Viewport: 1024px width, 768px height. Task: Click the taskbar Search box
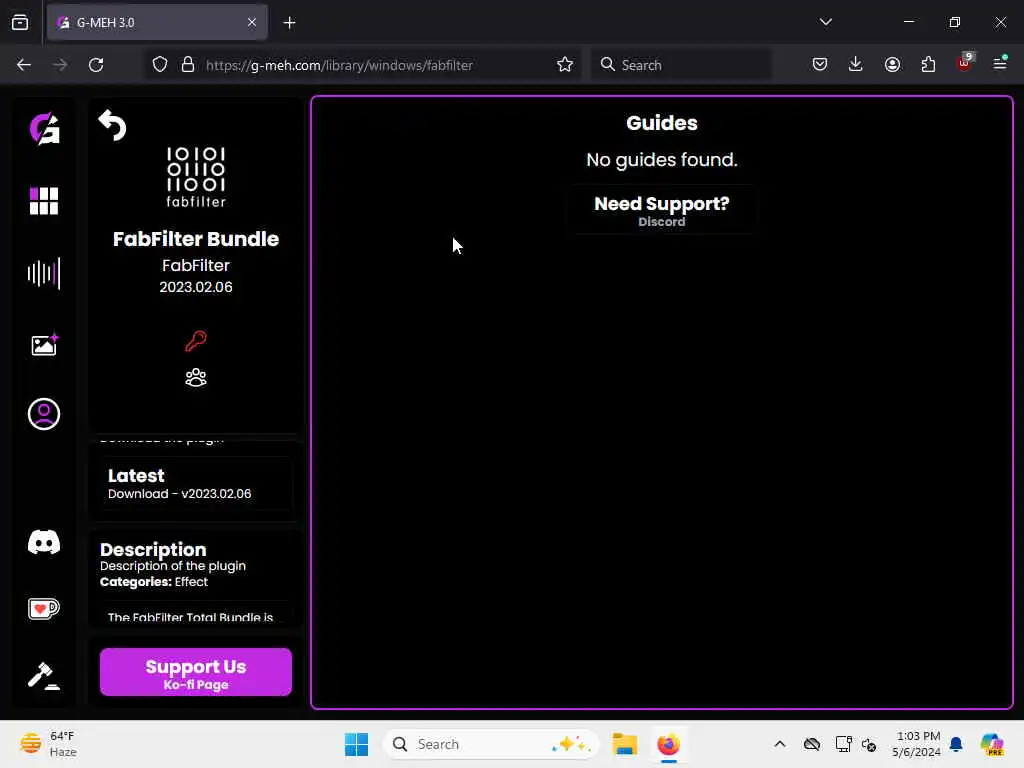point(491,744)
